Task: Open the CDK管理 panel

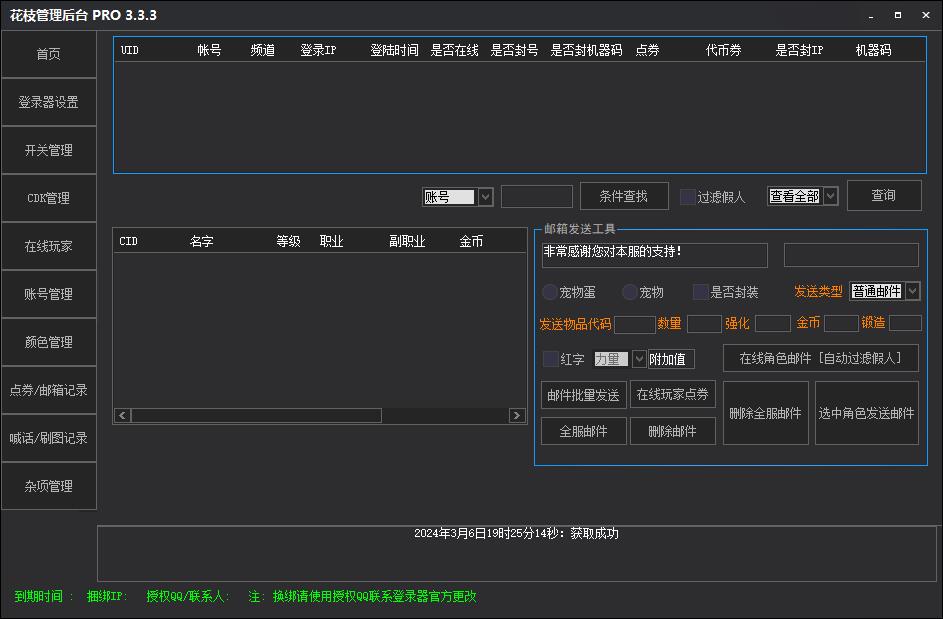Action: 47,198
